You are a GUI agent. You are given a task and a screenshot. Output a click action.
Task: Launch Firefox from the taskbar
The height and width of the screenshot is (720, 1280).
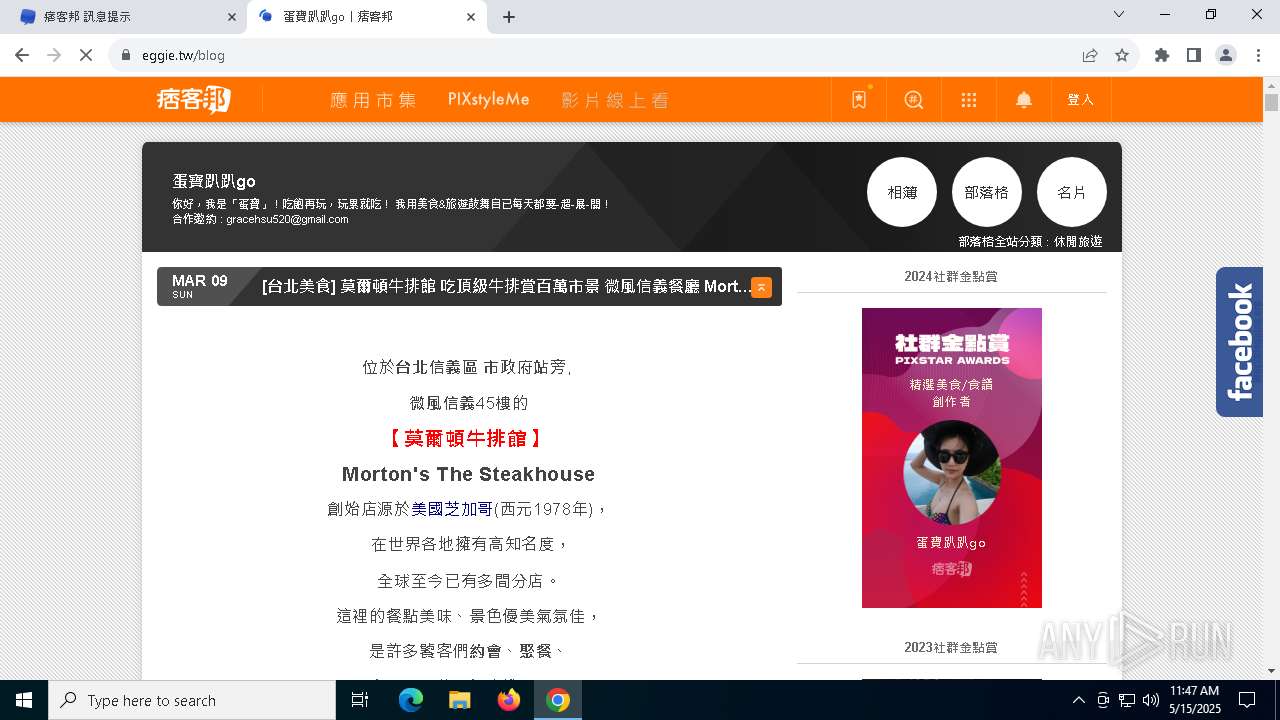509,700
